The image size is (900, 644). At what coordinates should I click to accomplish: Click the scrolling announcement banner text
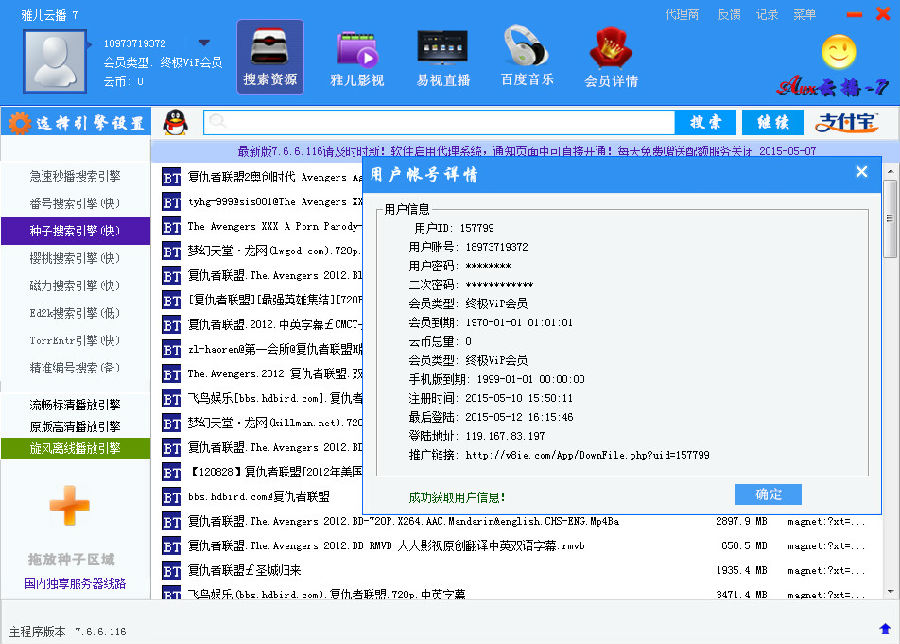coord(526,151)
